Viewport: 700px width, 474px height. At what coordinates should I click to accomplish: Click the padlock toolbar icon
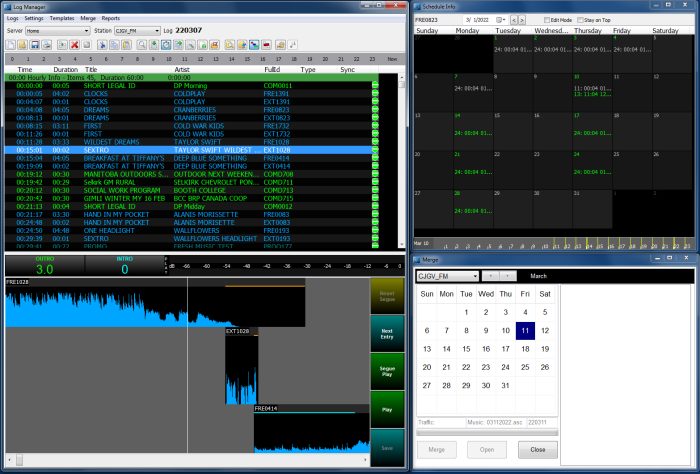click(203, 45)
